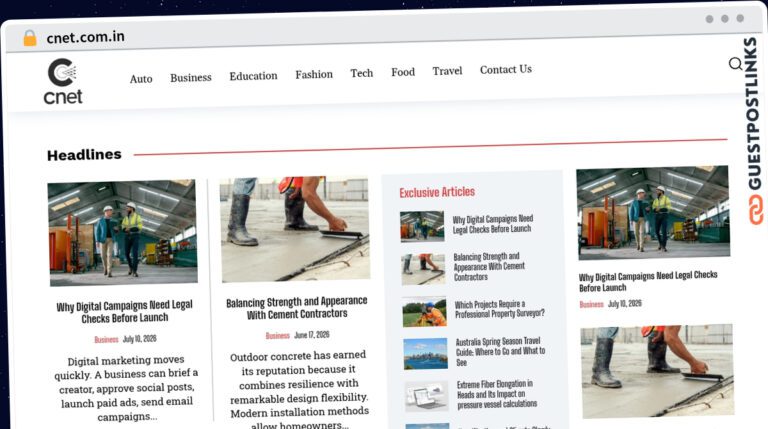This screenshot has height=429, width=768.
Task: Click Business tag in right sidebar card
Action: (591, 305)
